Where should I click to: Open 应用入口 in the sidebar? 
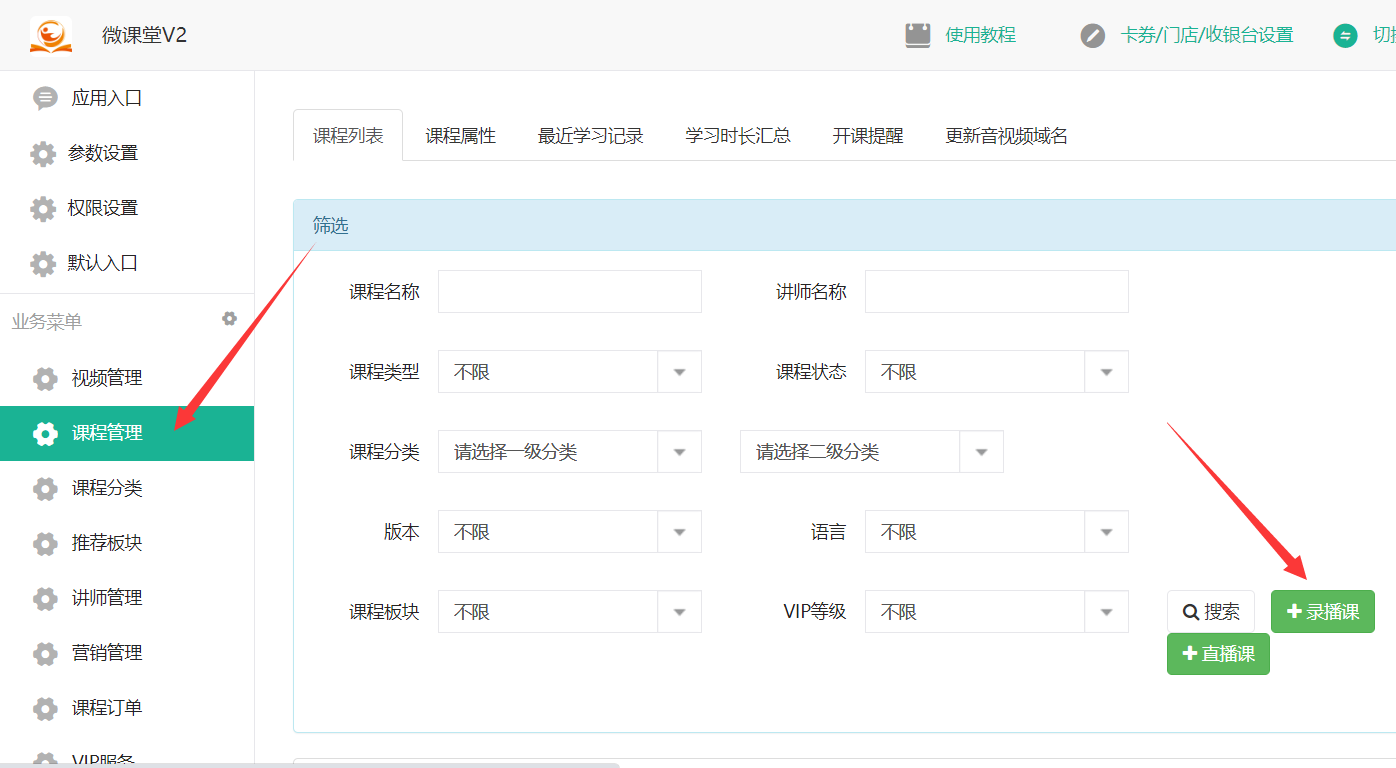(x=127, y=98)
